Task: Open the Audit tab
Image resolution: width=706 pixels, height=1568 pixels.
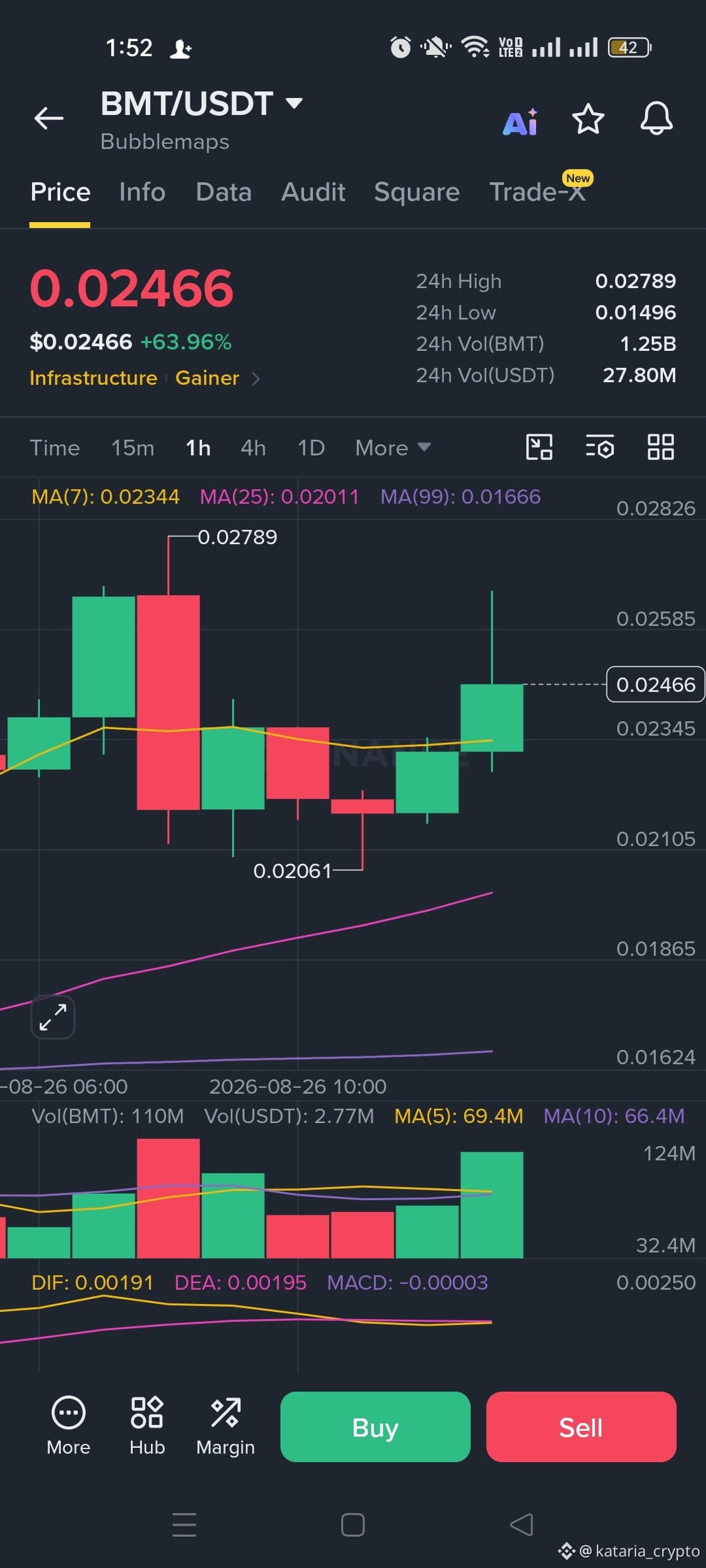Action: click(313, 192)
